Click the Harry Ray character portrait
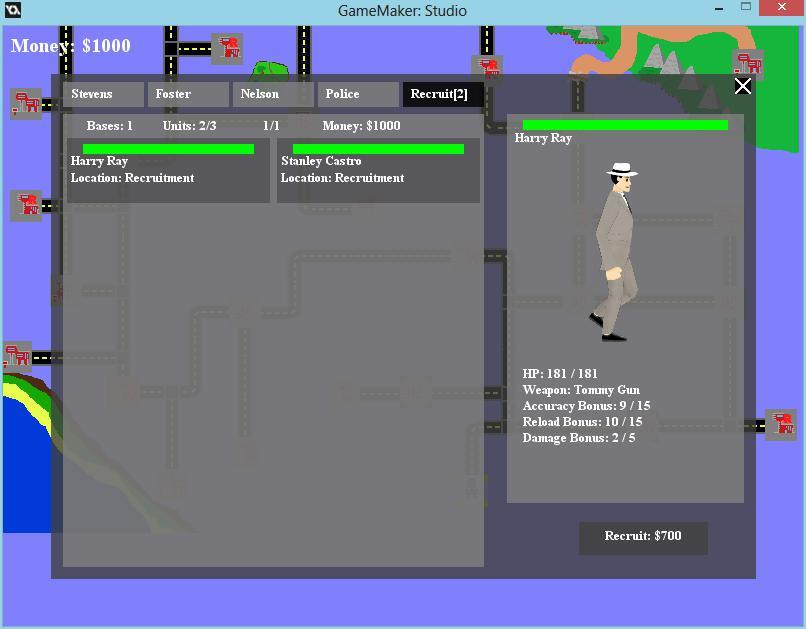Screen dimensions: 806x629 click(x=614, y=252)
